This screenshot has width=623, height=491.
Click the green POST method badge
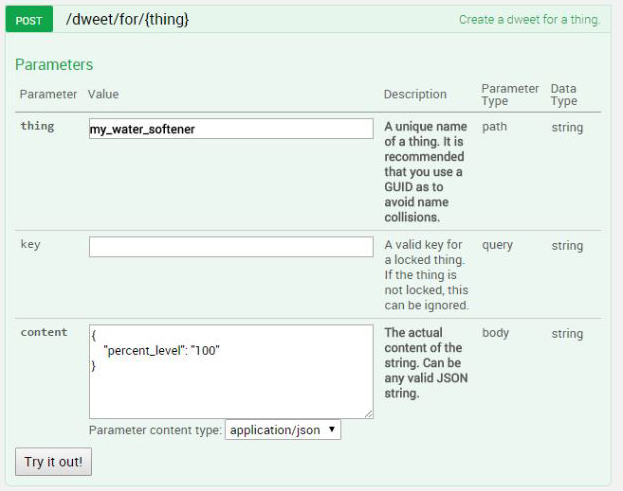pyautogui.click(x=29, y=20)
